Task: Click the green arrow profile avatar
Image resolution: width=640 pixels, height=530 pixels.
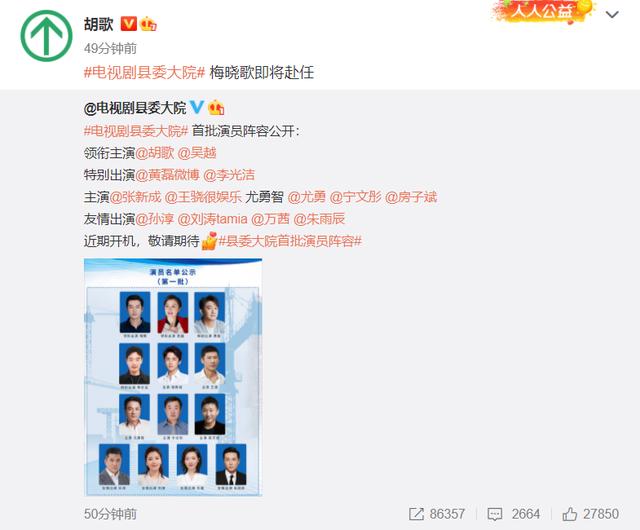Action: tap(46, 36)
